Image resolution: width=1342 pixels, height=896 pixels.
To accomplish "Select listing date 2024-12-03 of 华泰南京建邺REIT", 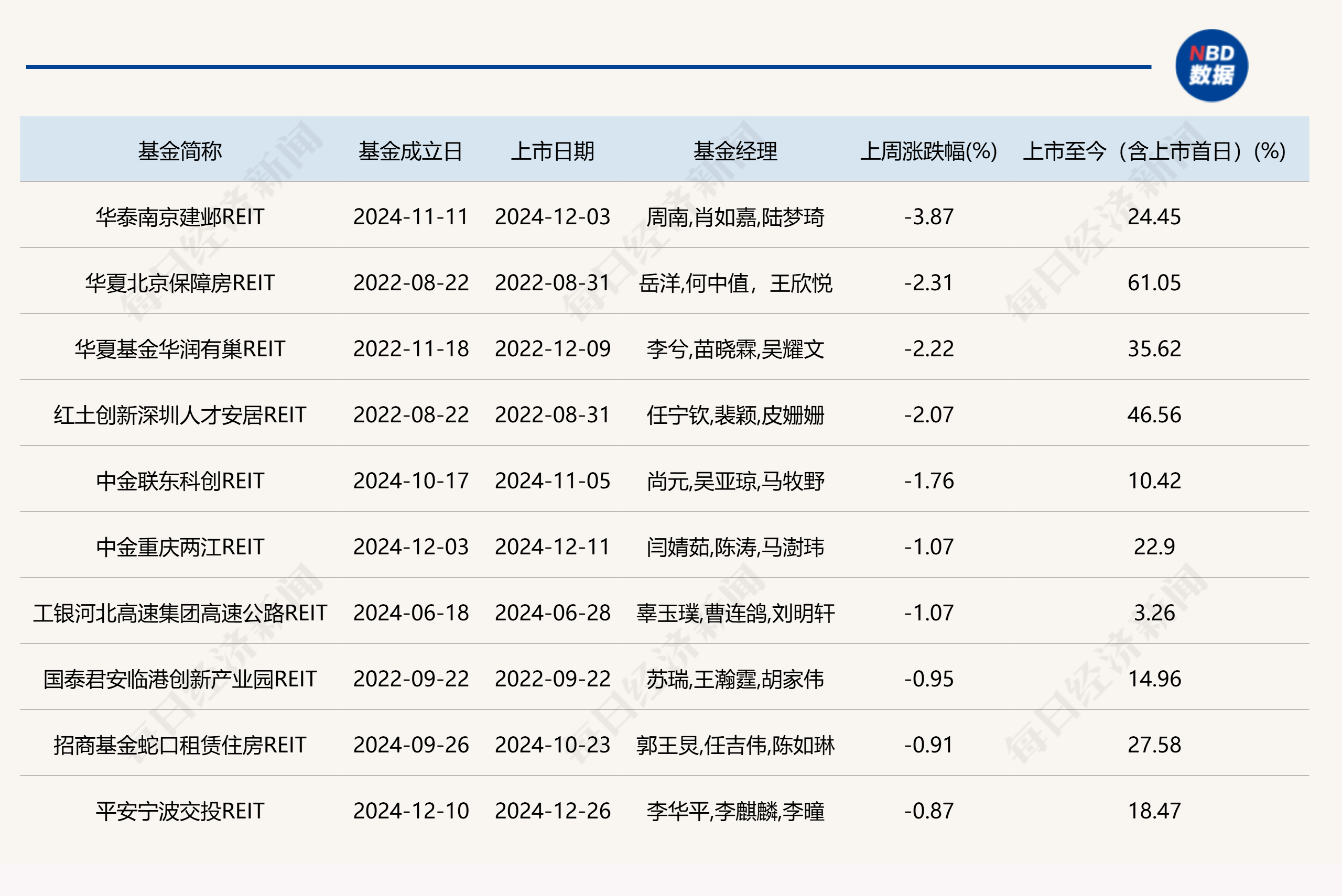I will pyautogui.click(x=553, y=217).
